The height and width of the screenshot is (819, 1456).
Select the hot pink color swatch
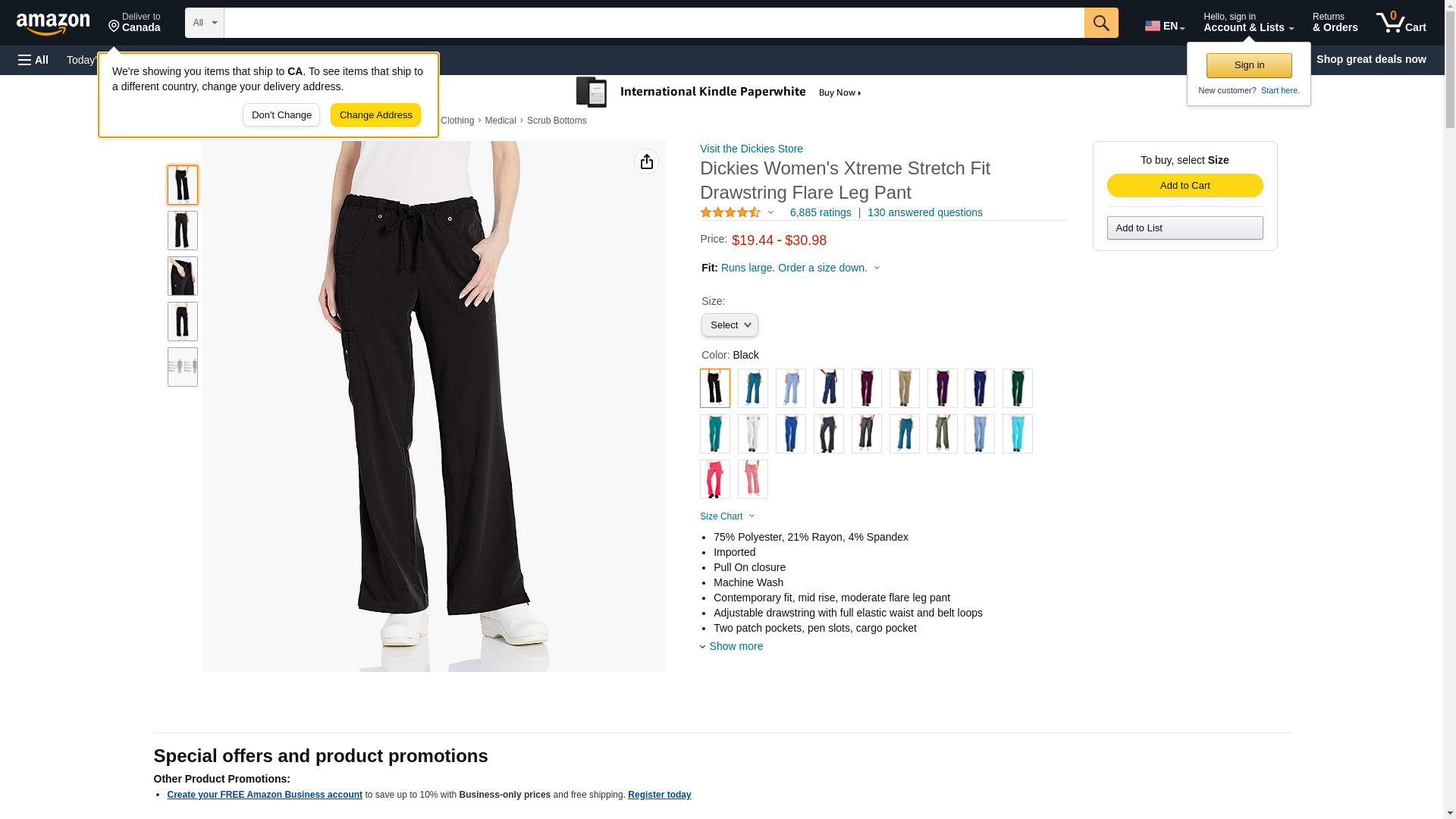pyautogui.click(x=714, y=479)
